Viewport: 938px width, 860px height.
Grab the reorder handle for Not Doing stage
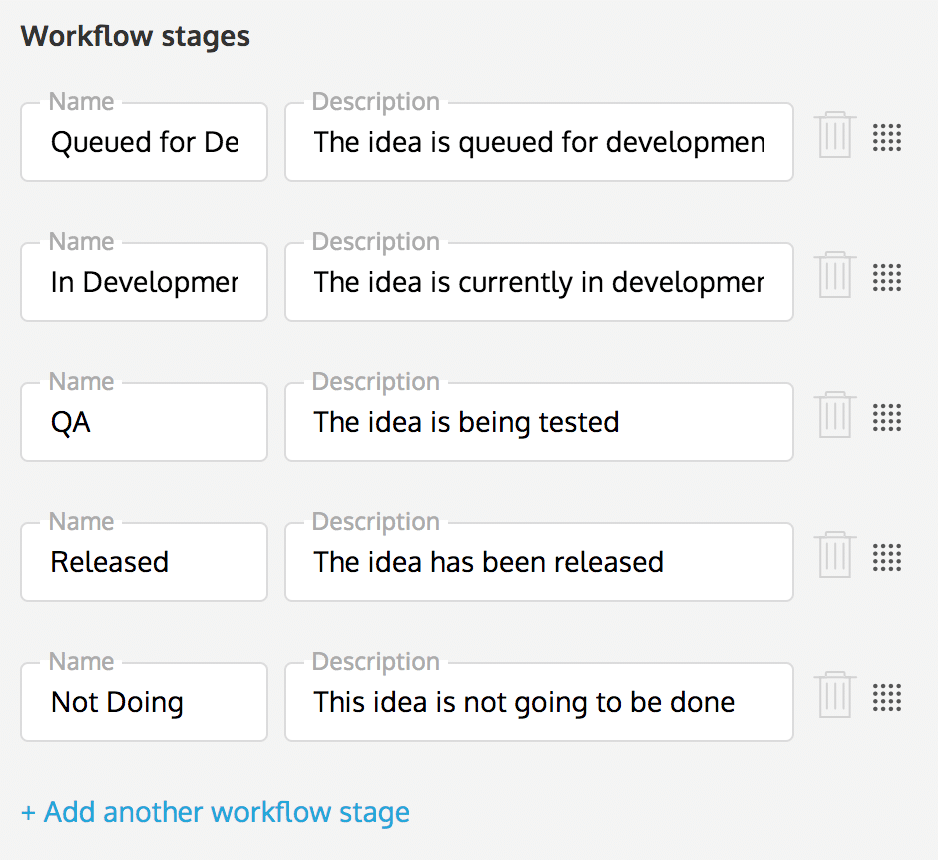coord(887,697)
